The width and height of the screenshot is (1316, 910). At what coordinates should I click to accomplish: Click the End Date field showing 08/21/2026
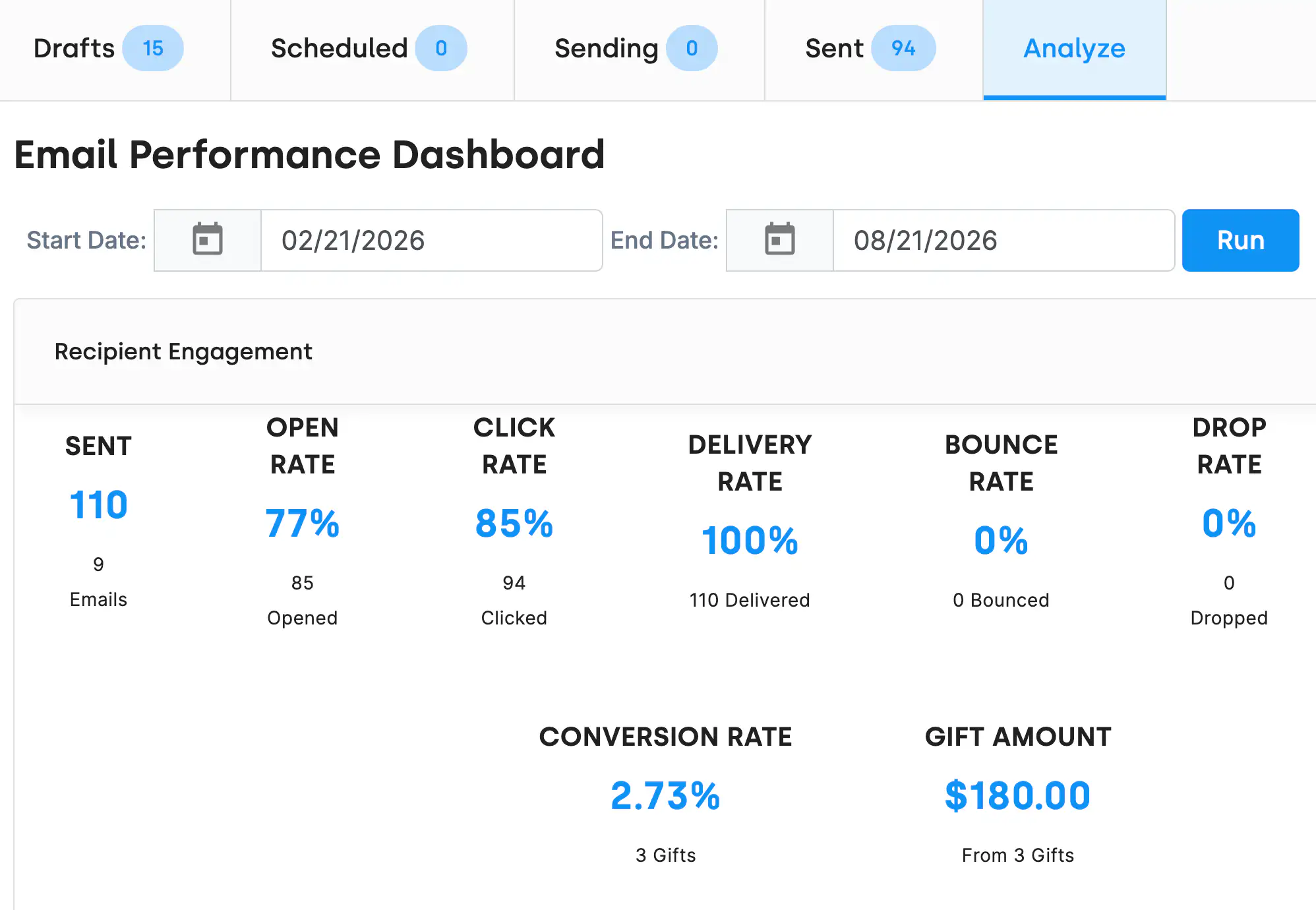[x=1003, y=240]
